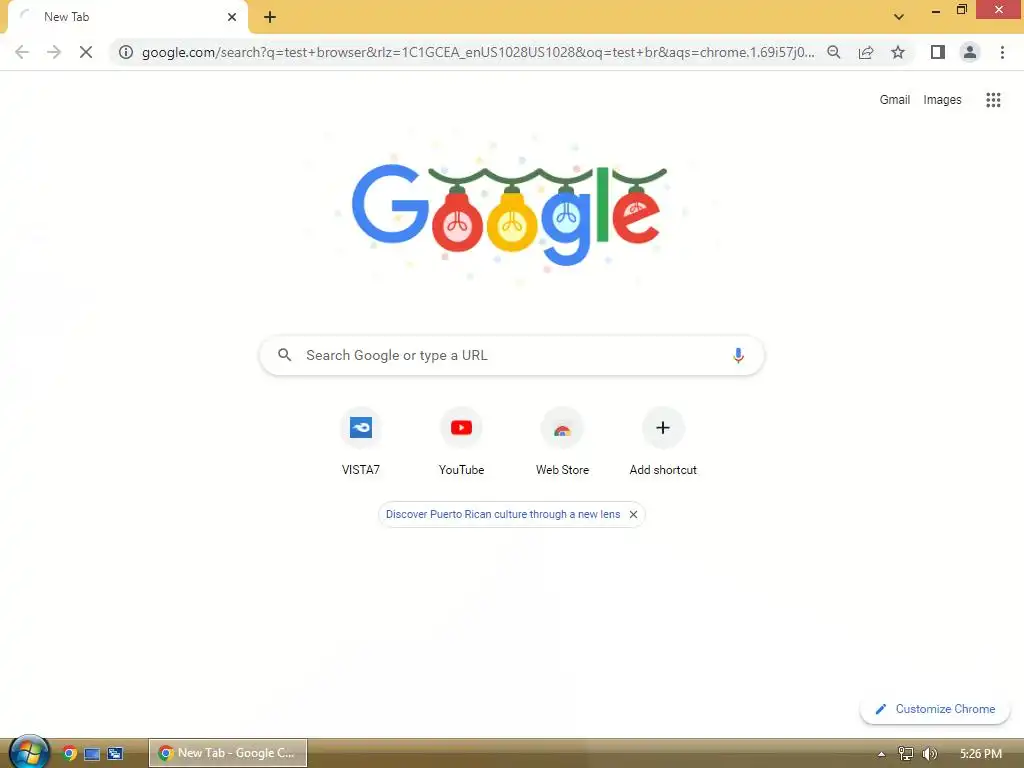
Task: Bookmark this tab with the star
Action: tap(898, 52)
